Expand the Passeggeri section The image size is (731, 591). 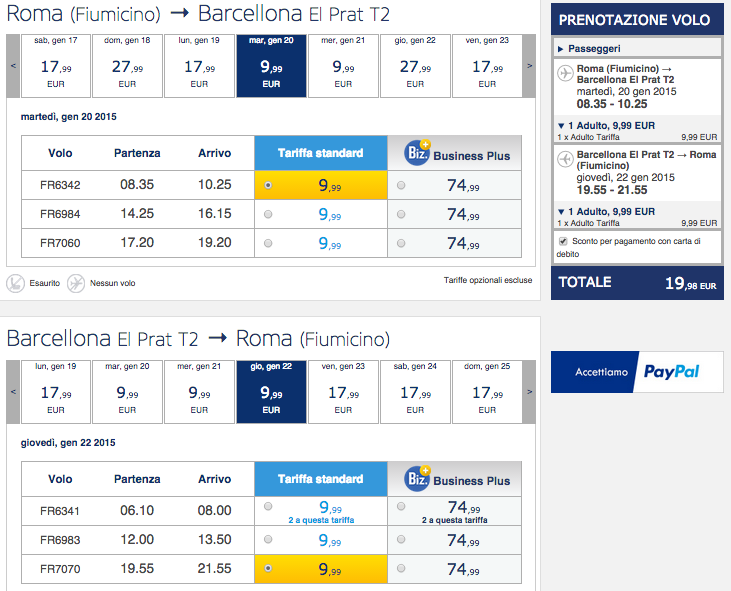tap(561, 48)
